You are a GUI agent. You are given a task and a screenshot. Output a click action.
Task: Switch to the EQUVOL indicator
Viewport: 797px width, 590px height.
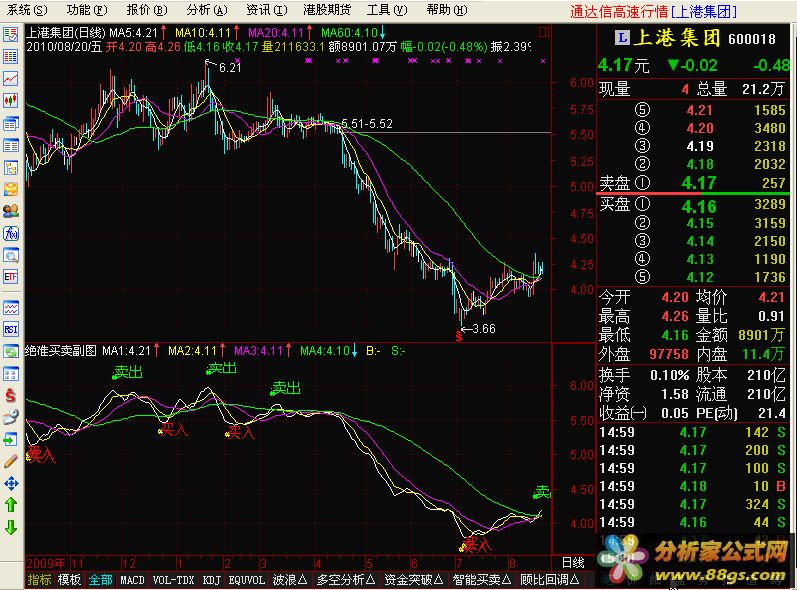(x=247, y=580)
